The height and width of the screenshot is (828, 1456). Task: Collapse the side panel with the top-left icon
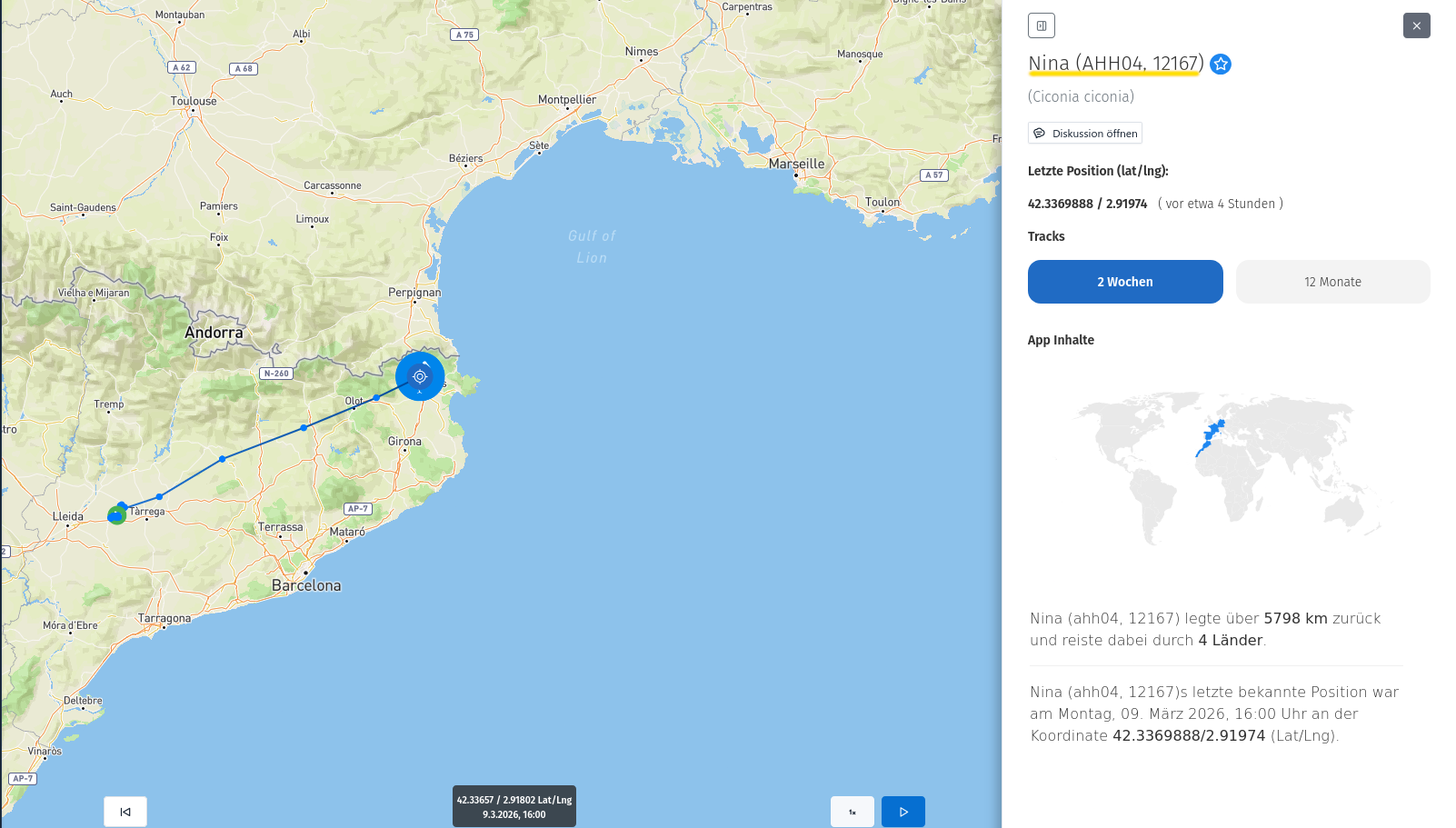click(x=1041, y=25)
